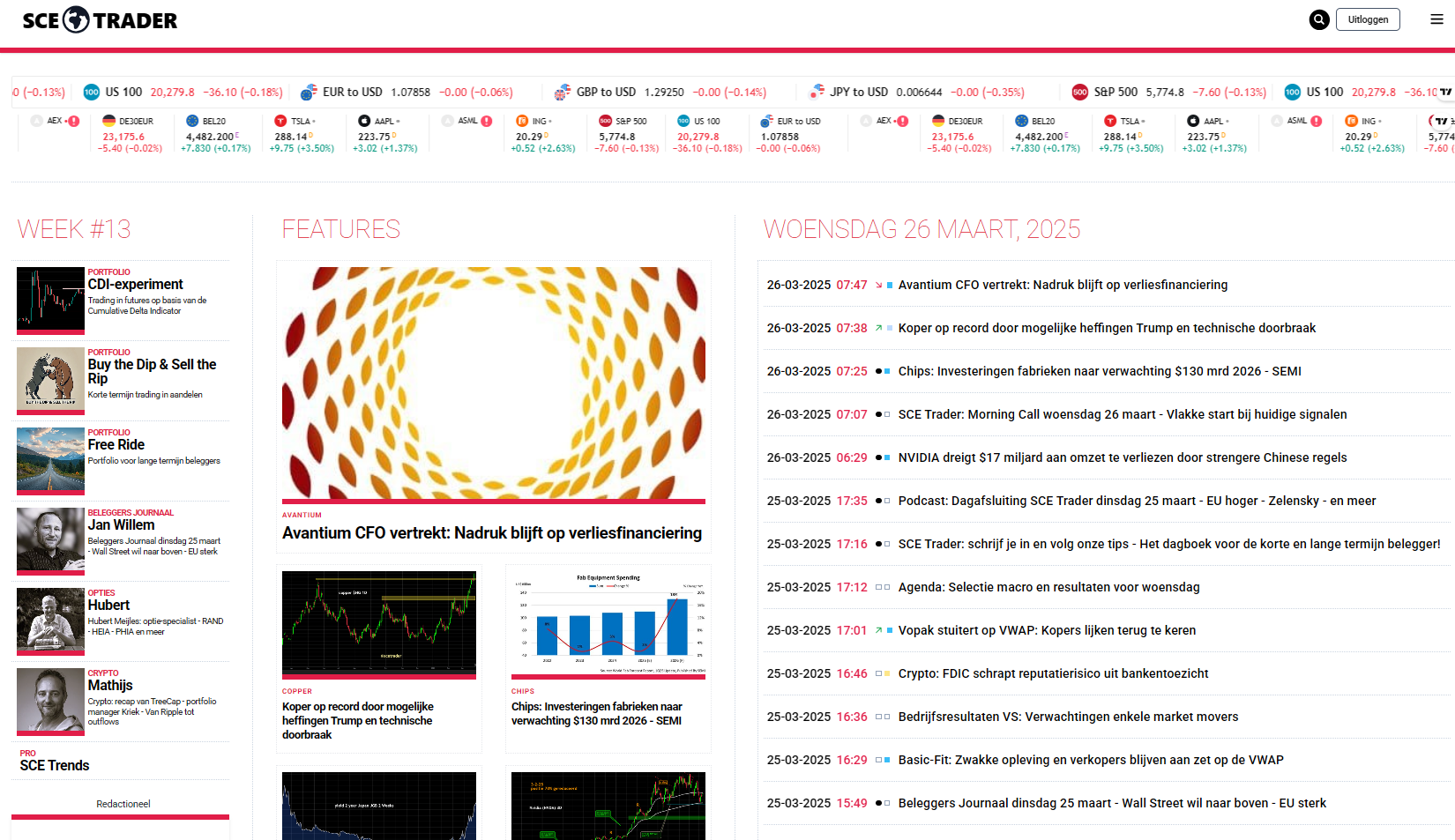Image resolution: width=1455 pixels, height=840 pixels.
Task: Click the COPPER category label
Action: (x=297, y=691)
